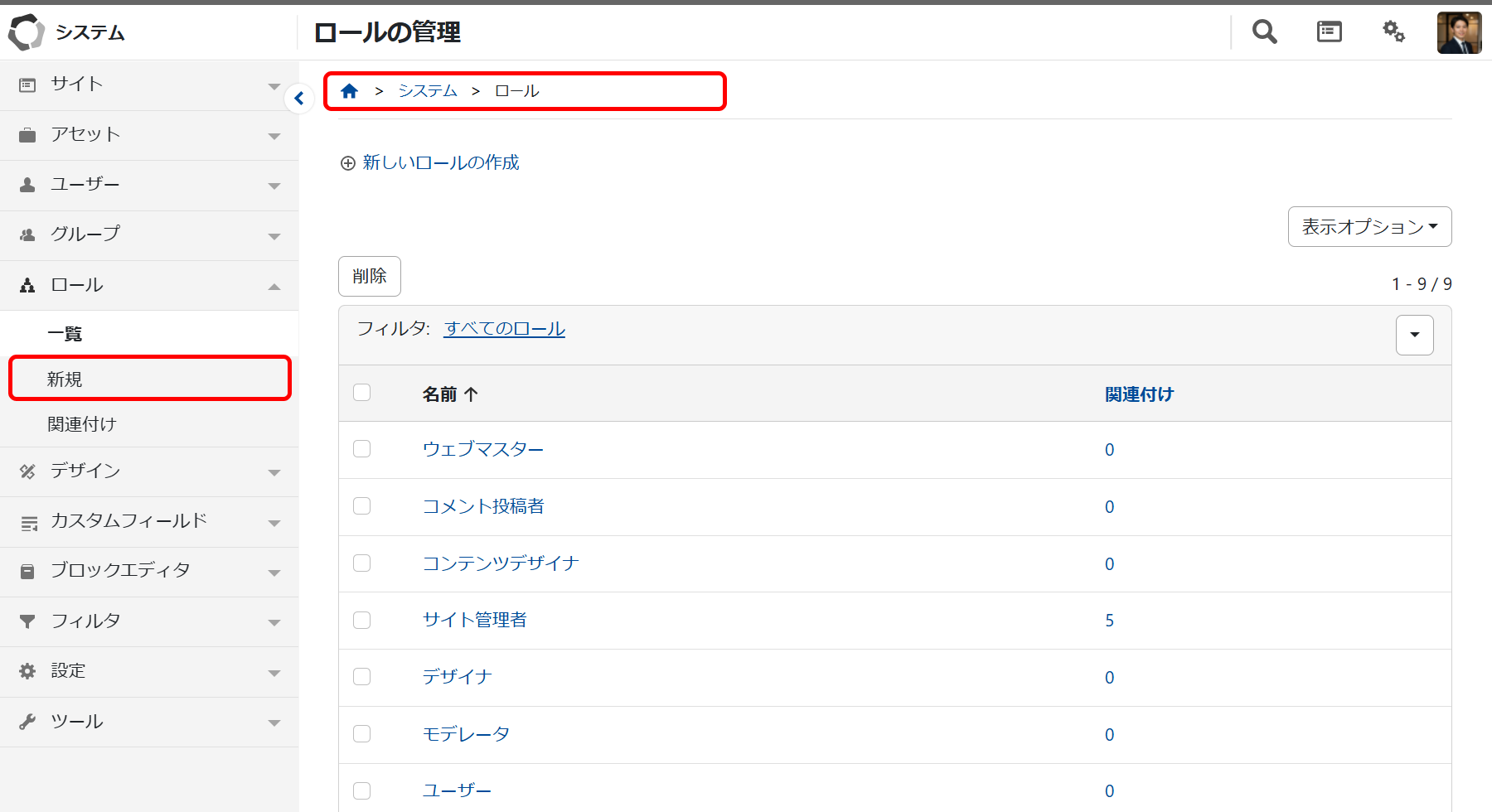Screen dimensions: 1492x812
Task: Collapse sidebar using left chevron button
Action: pos(299,99)
